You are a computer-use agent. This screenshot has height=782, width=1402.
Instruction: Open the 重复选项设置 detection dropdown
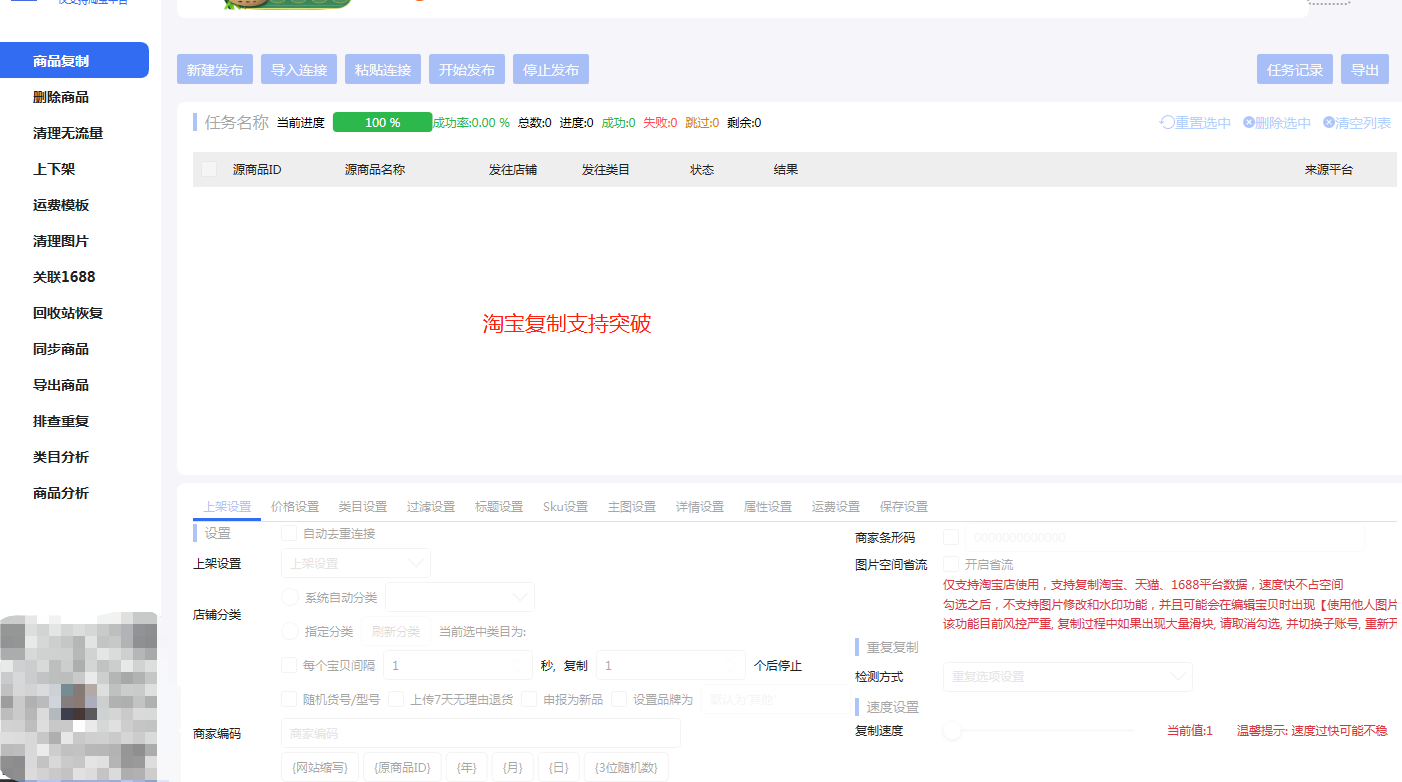pyautogui.click(x=1068, y=676)
